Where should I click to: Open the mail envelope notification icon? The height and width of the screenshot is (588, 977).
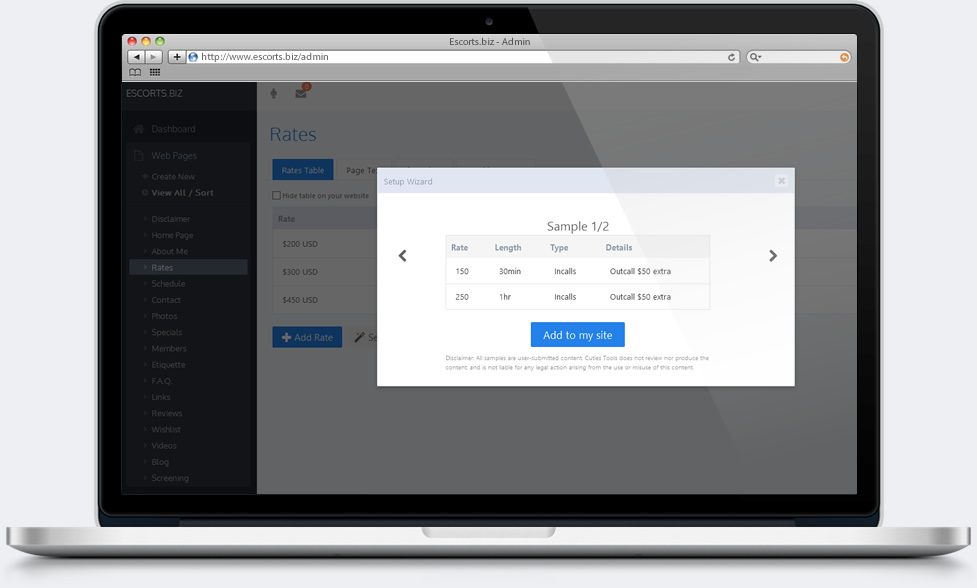tap(301, 93)
